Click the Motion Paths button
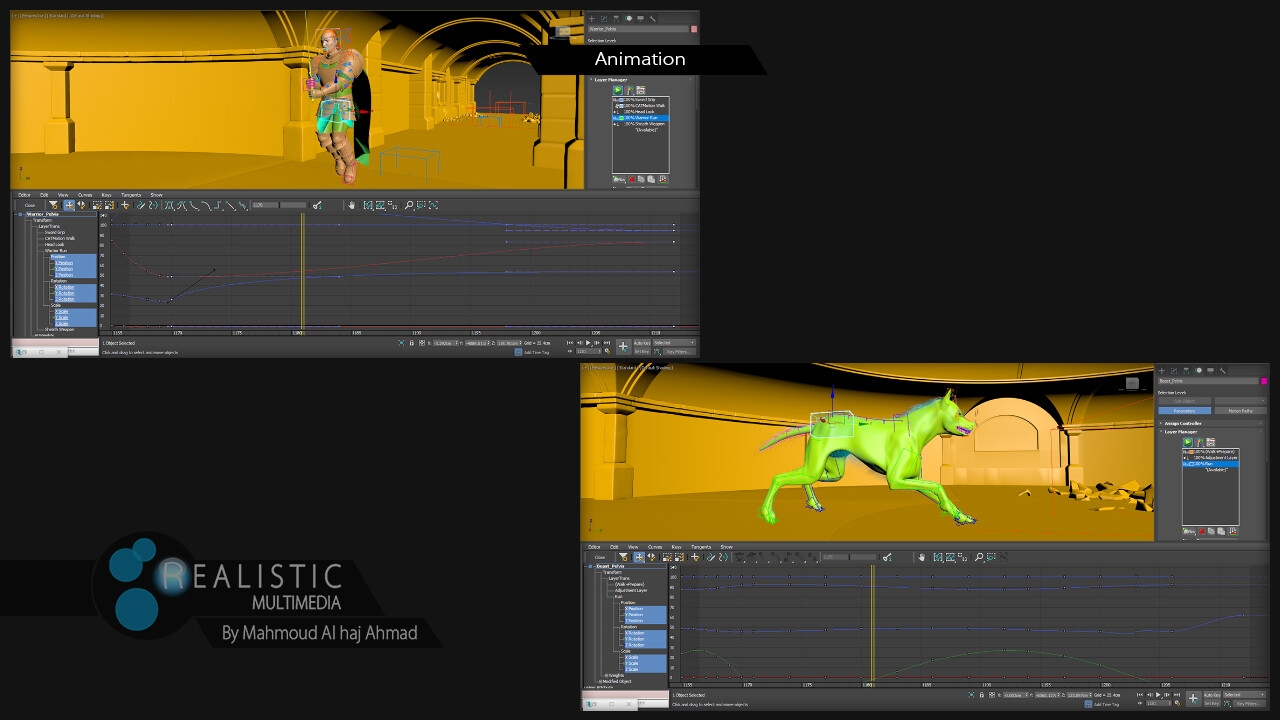Image resolution: width=1280 pixels, height=720 pixels. click(x=1240, y=410)
